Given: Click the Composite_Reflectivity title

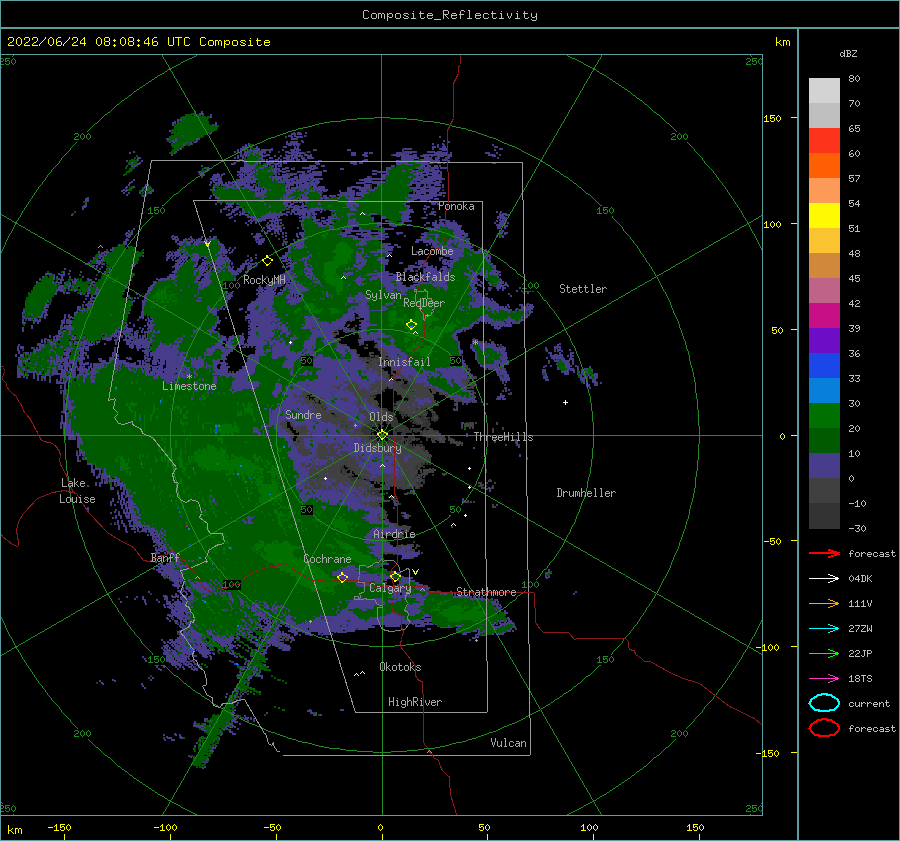Looking at the screenshot, I should tap(450, 15).
